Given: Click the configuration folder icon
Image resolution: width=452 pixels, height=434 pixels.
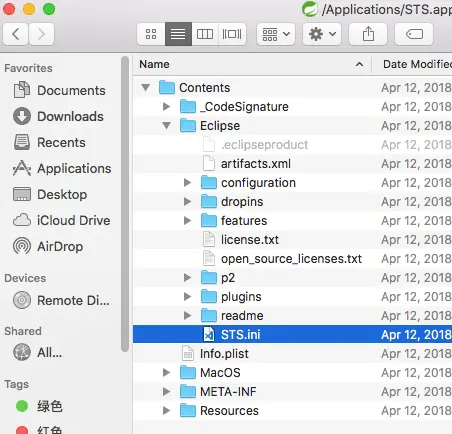Looking at the screenshot, I should tap(209, 183).
